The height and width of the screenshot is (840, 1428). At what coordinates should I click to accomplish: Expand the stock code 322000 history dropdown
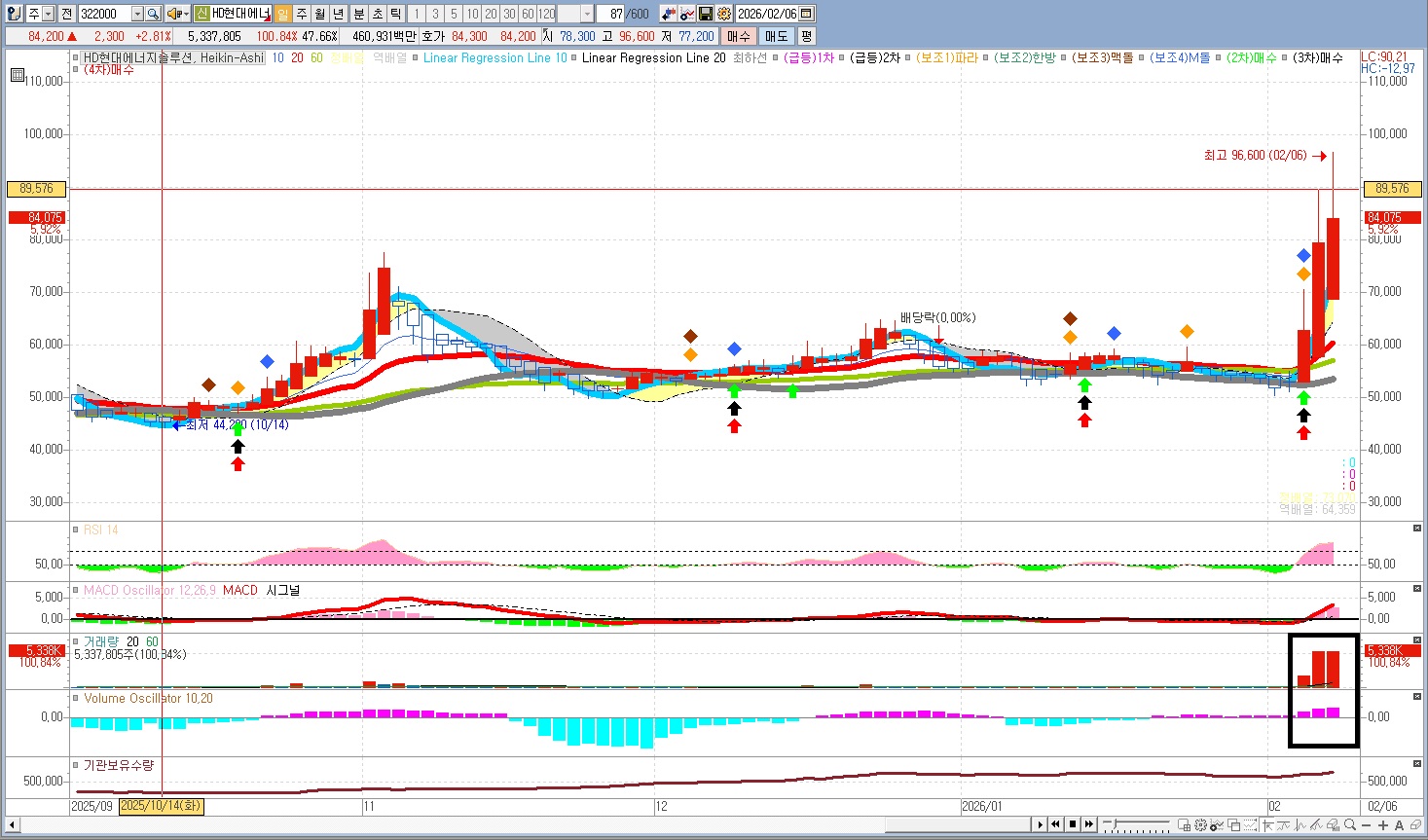click(x=137, y=14)
